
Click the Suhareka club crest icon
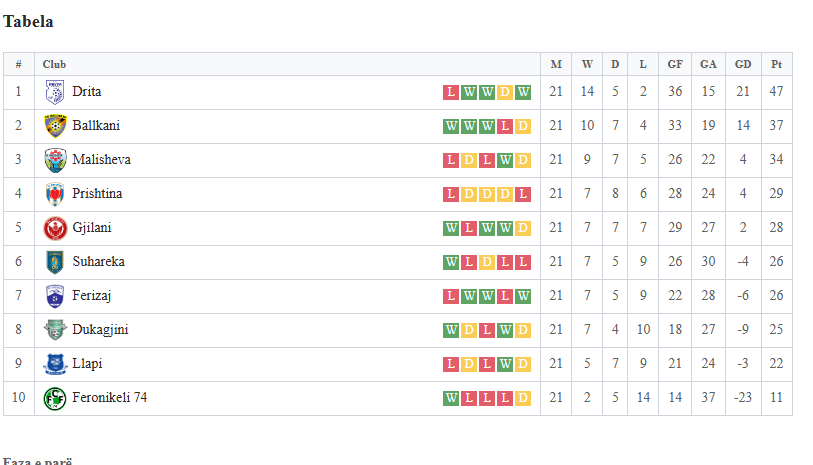(55, 262)
